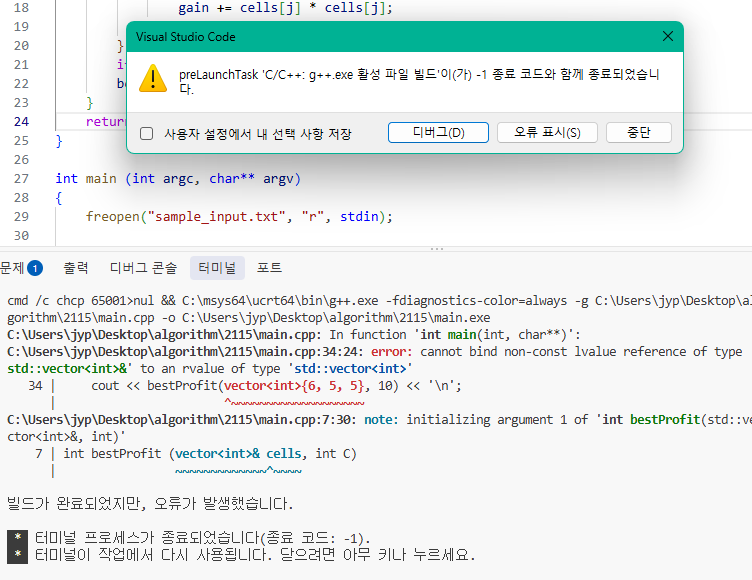This screenshot has height=580, width=752.
Task: Open the 포트 tab
Action: click(x=269, y=268)
